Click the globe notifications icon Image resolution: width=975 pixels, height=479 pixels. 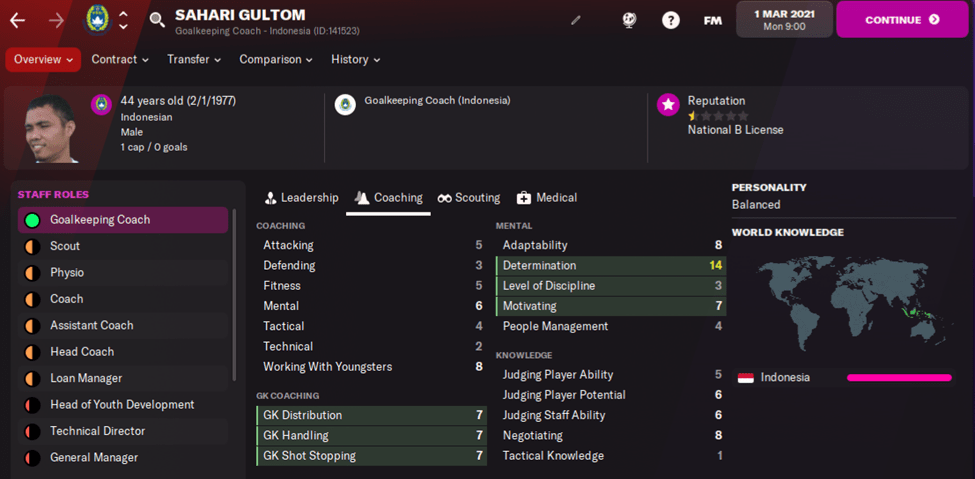point(630,20)
